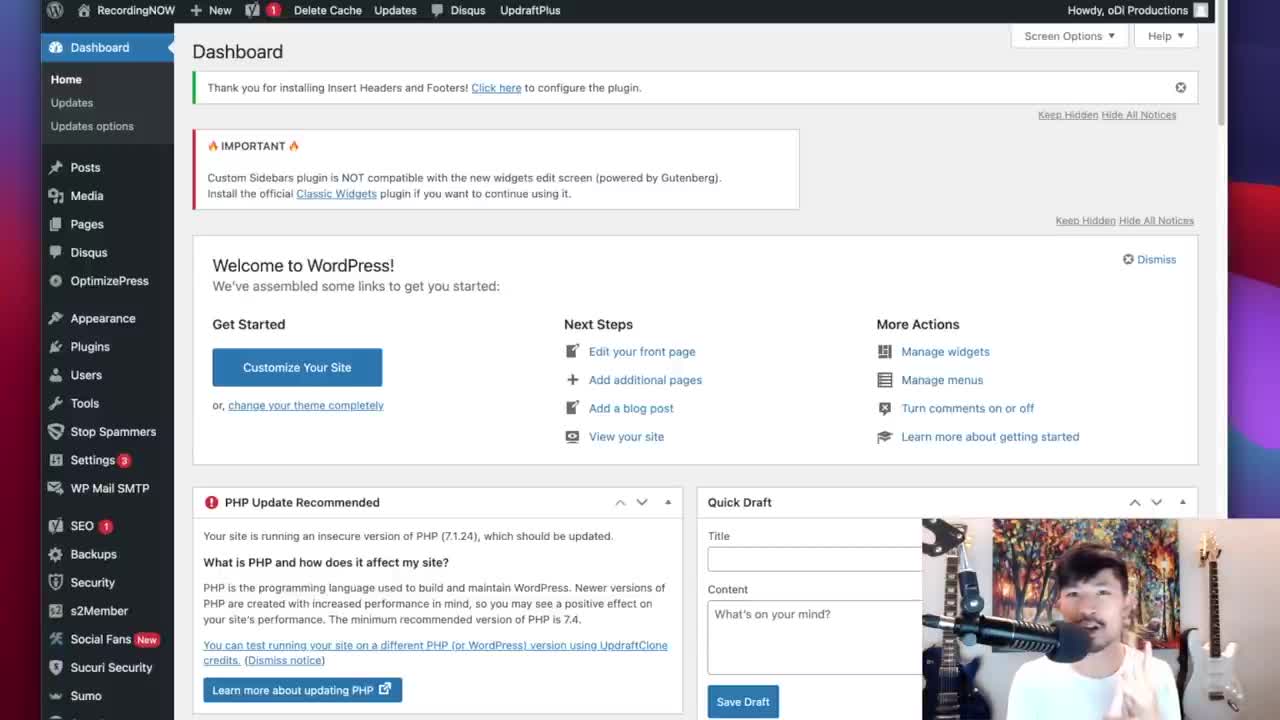Open the oDi Productions avatar icon
The width and height of the screenshot is (1280, 720).
[1201, 10]
